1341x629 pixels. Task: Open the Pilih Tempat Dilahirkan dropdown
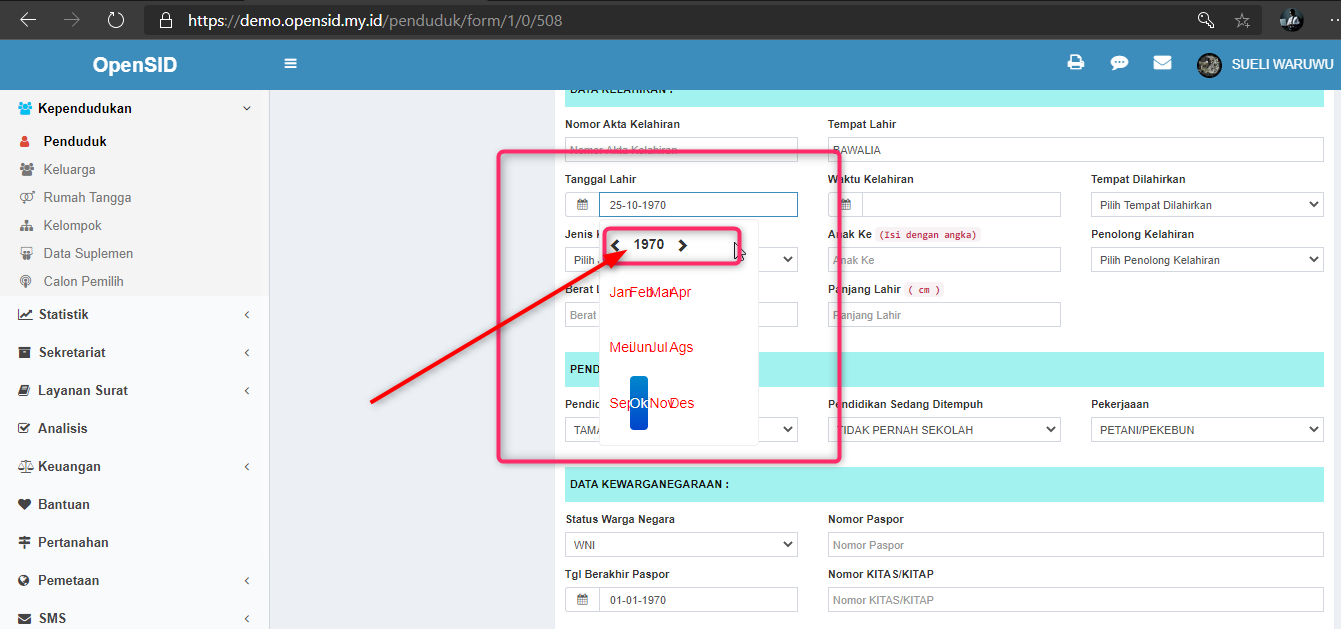[1207, 205]
